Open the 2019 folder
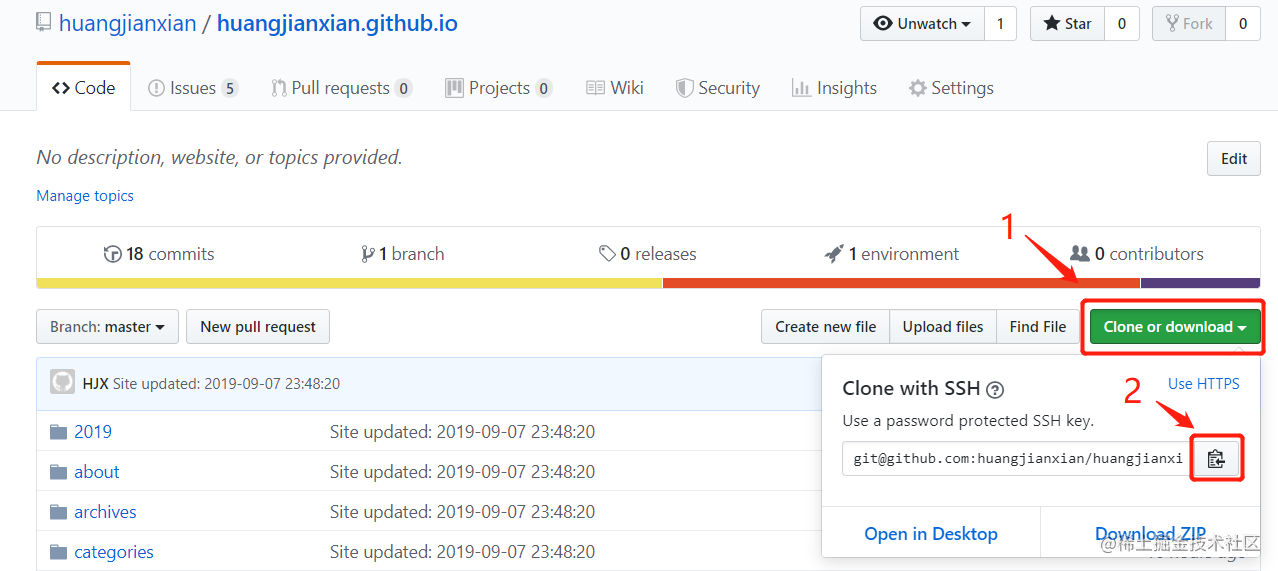The image size is (1278, 571). (93, 432)
